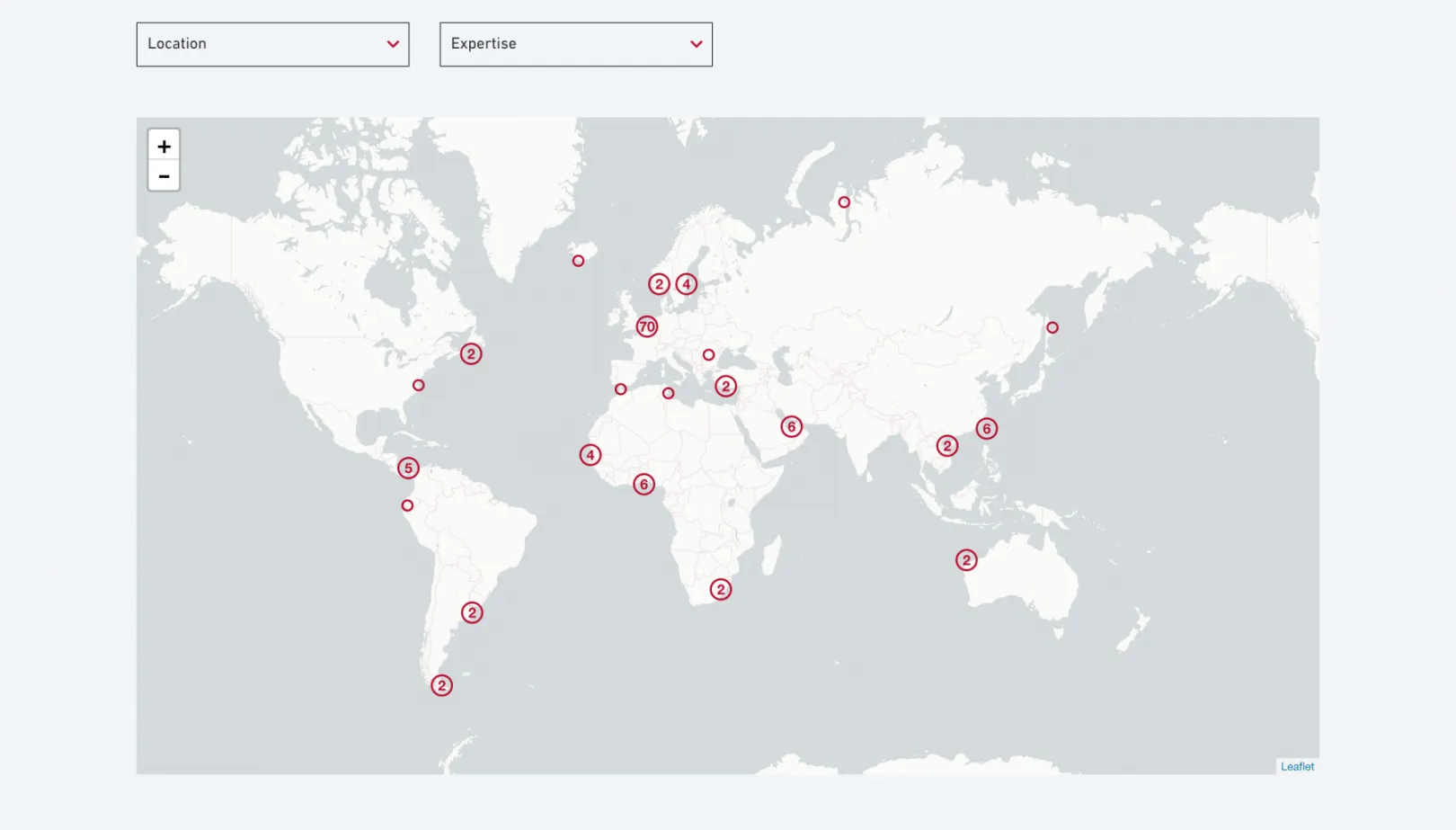Select the 2 cluster in South Africa
1456x830 pixels.
pyautogui.click(x=721, y=590)
